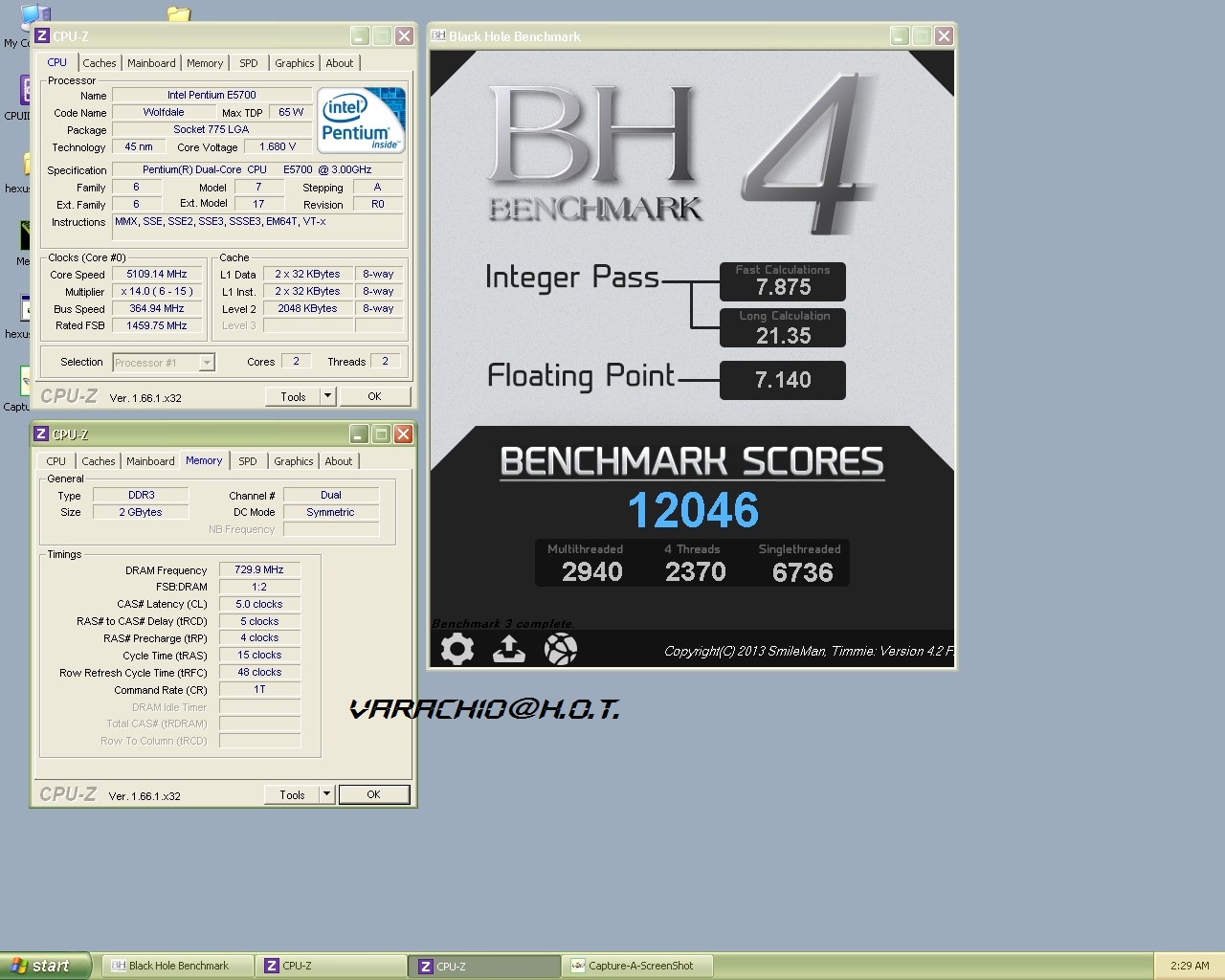The height and width of the screenshot is (980, 1225).
Task: Click Tools button in lower CPU-Z window
Action: click(292, 794)
